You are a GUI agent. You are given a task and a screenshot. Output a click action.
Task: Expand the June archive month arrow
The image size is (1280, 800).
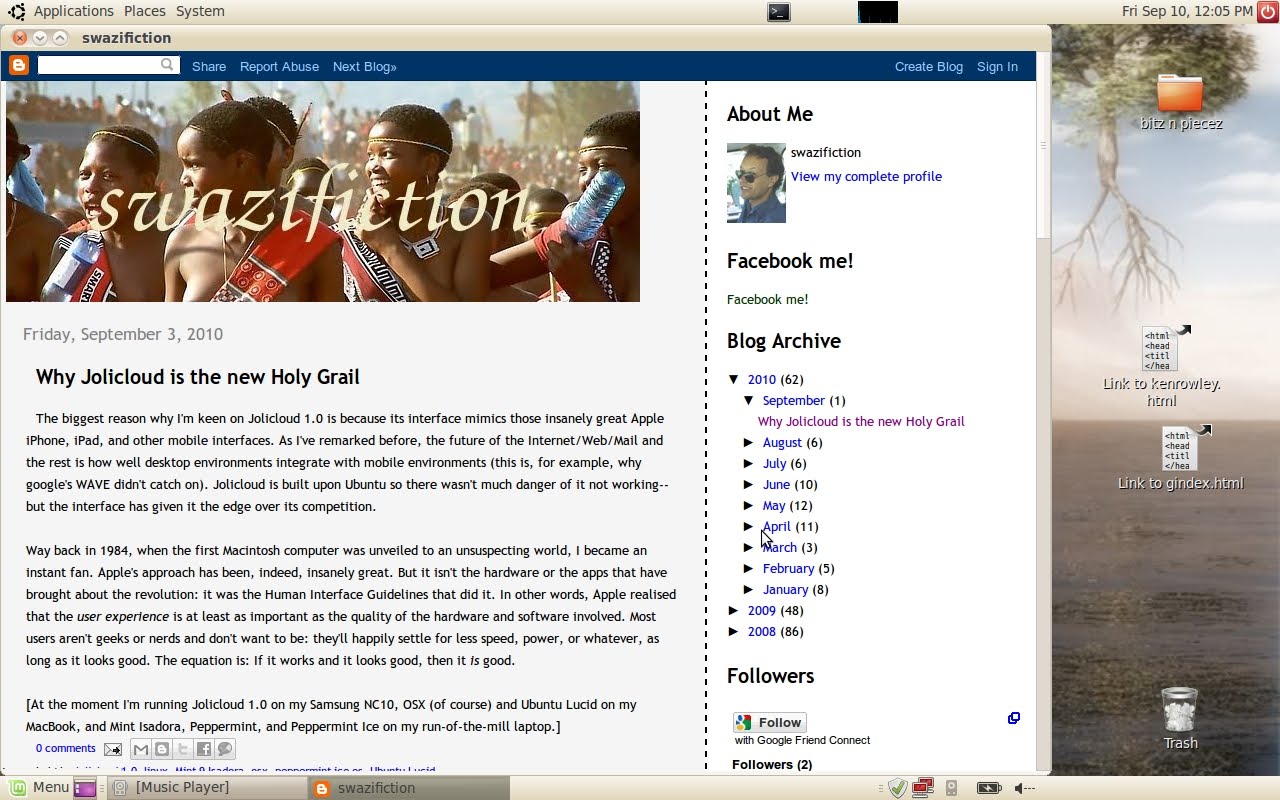(749, 484)
